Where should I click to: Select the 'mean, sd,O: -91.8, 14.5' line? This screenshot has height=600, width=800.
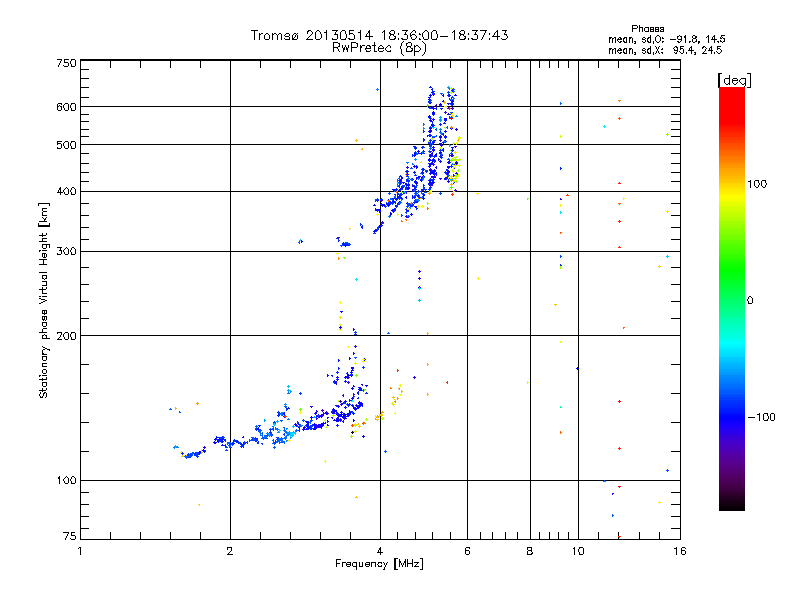pos(666,39)
